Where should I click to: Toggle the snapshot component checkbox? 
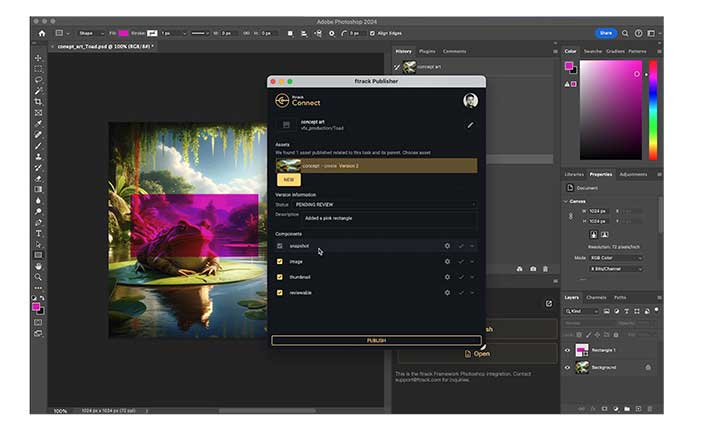(280, 246)
